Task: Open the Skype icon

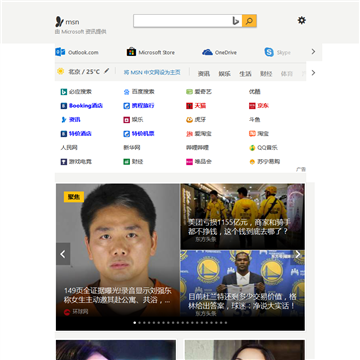Action: click(x=269, y=52)
